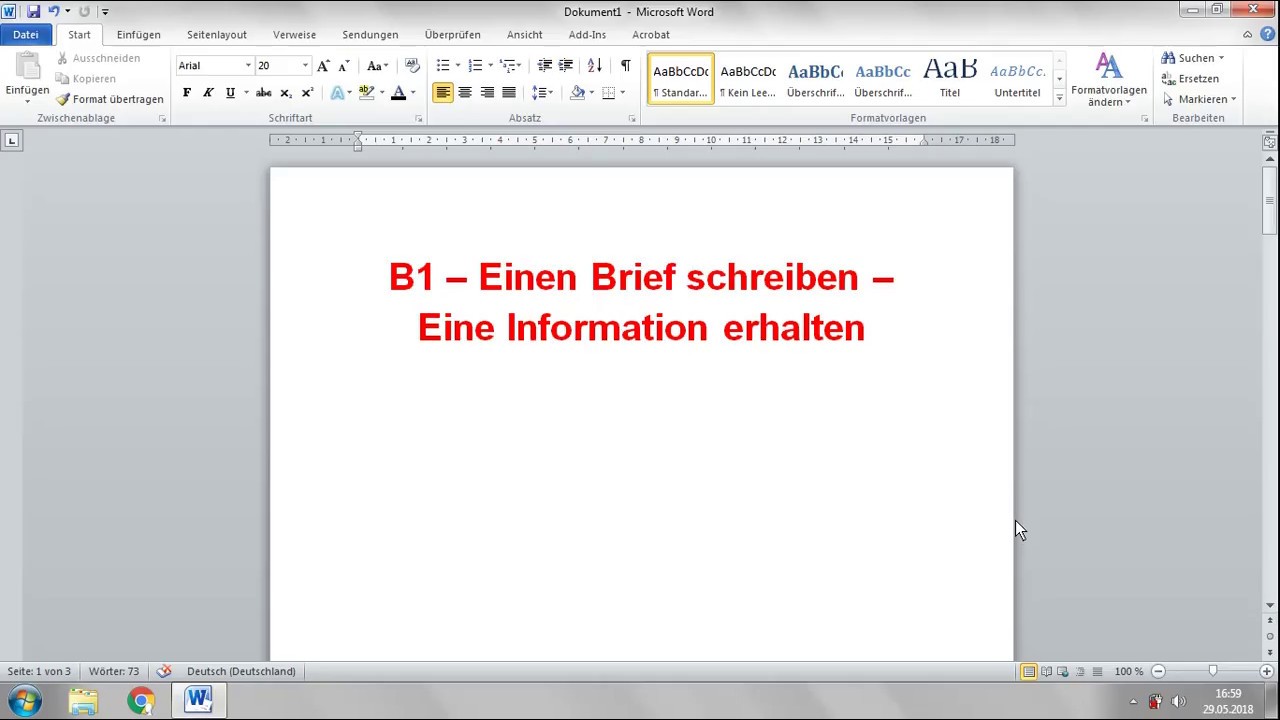
Task: Apply subscript formatting
Action: pos(286,92)
